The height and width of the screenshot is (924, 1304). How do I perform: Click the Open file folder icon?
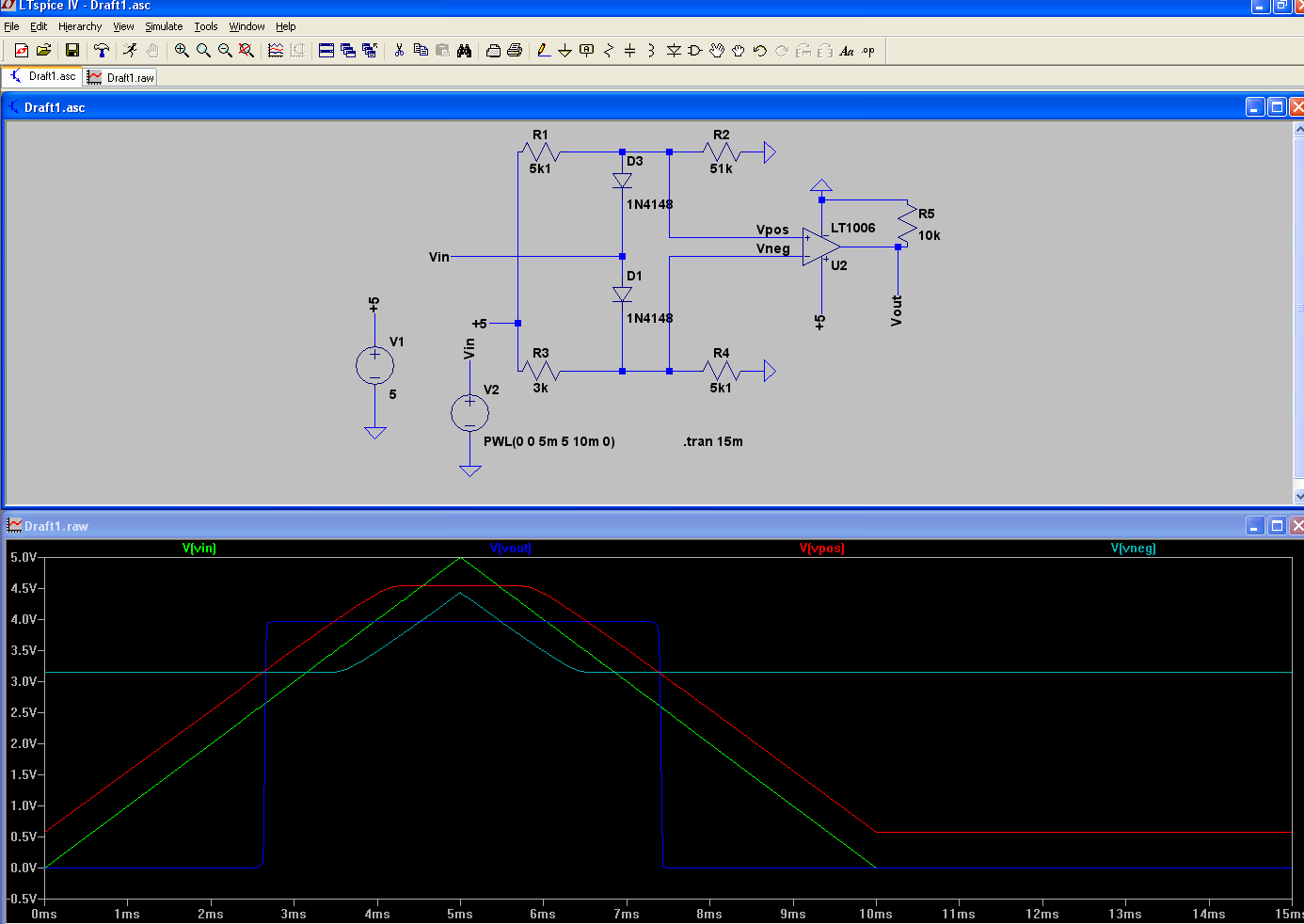pos(43,51)
